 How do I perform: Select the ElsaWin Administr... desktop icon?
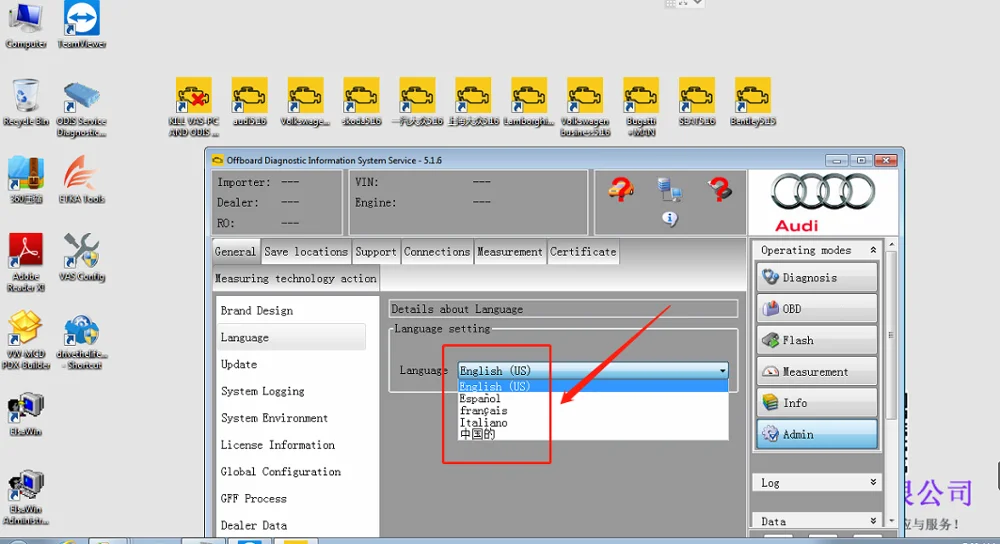pyautogui.click(x=26, y=497)
